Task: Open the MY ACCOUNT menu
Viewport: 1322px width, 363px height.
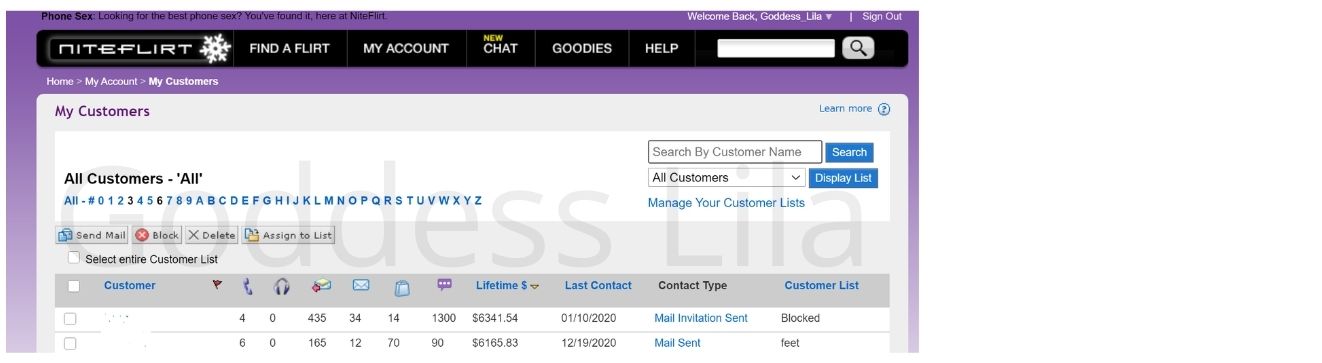Action: pyautogui.click(x=406, y=48)
